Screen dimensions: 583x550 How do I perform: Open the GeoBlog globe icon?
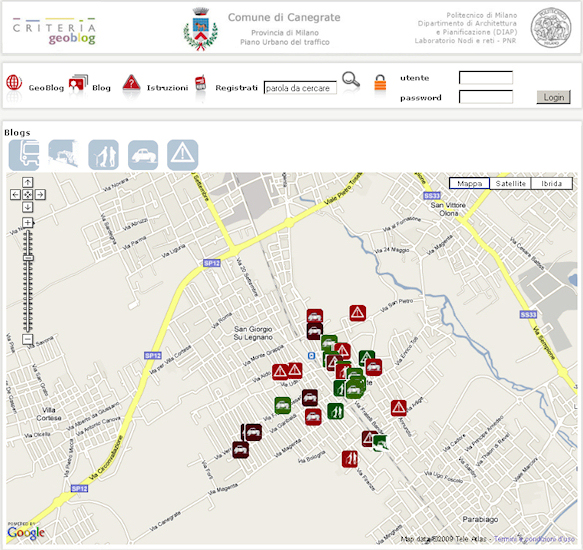pos(14,83)
